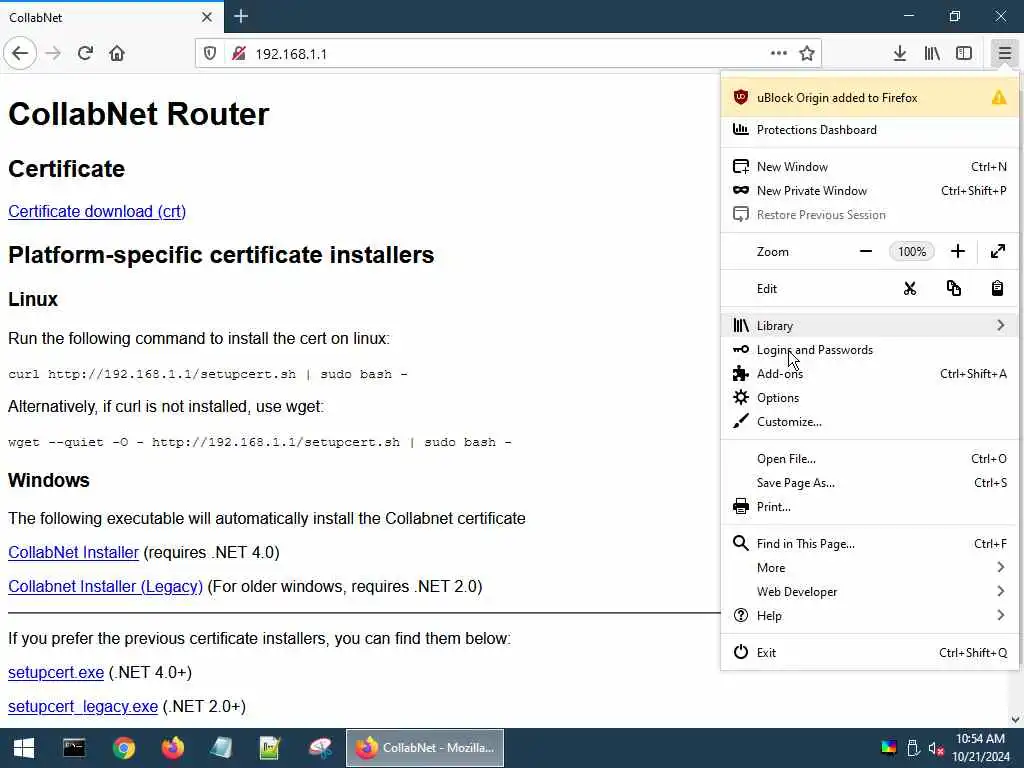This screenshot has width=1024, height=768.
Task: Toggle the sidebar toolbar button
Action: pos(964,54)
